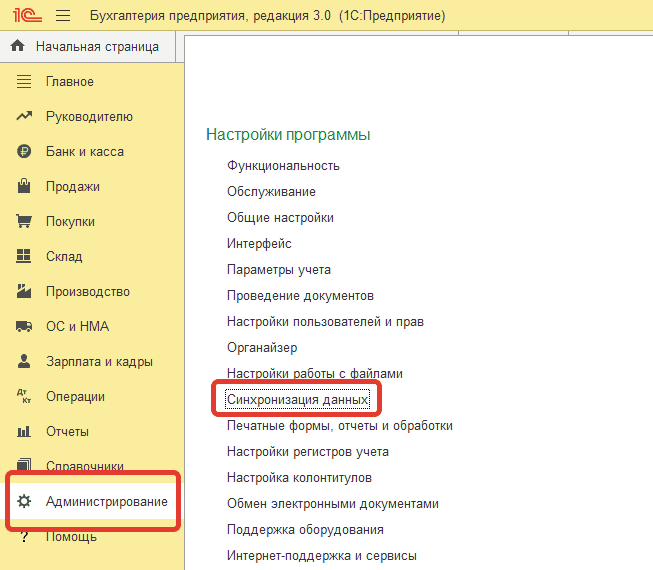The height and width of the screenshot is (570, 653).
Task: Click the Справочники books icon
Action: 24,465
